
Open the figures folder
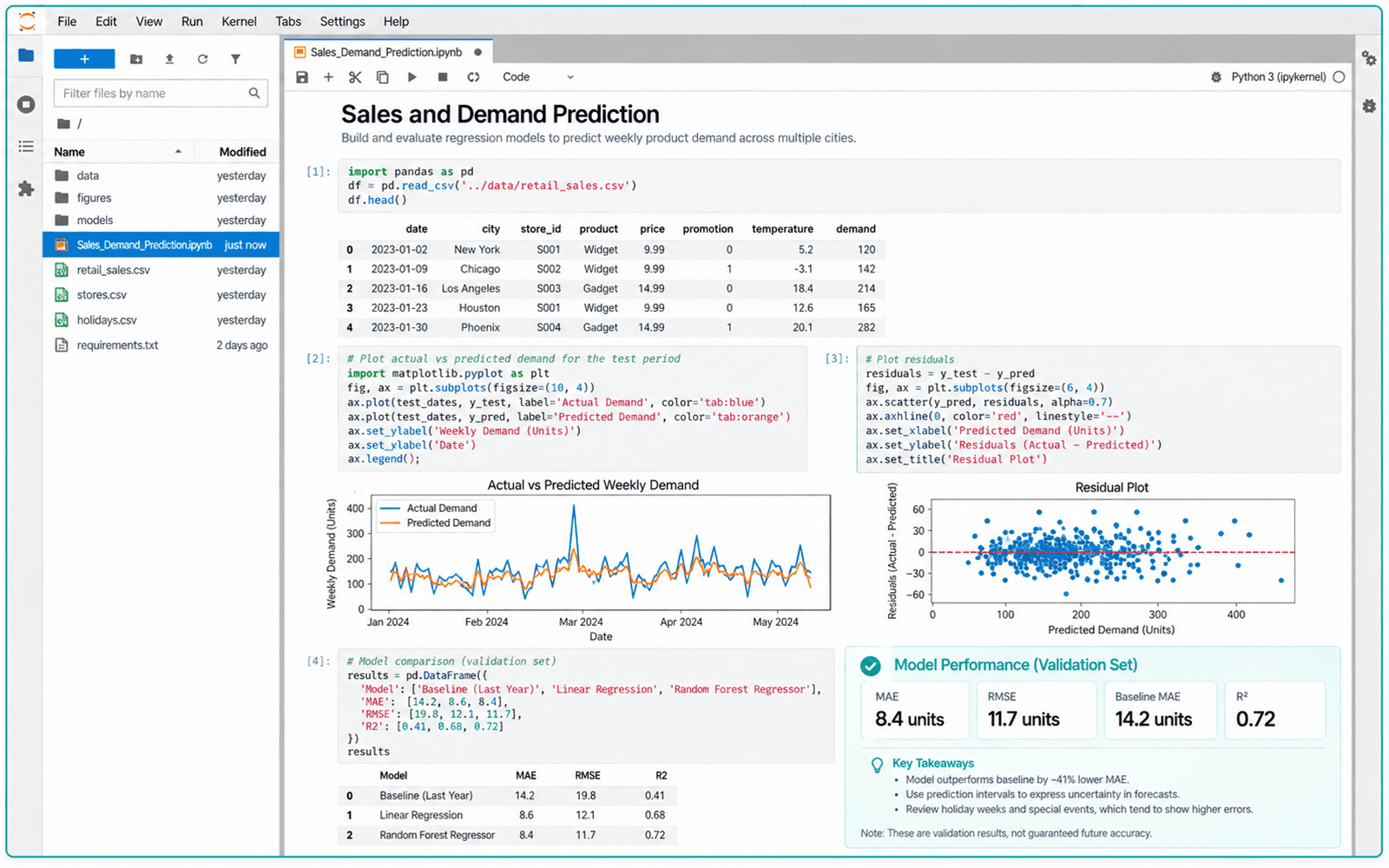coord(161,198)
